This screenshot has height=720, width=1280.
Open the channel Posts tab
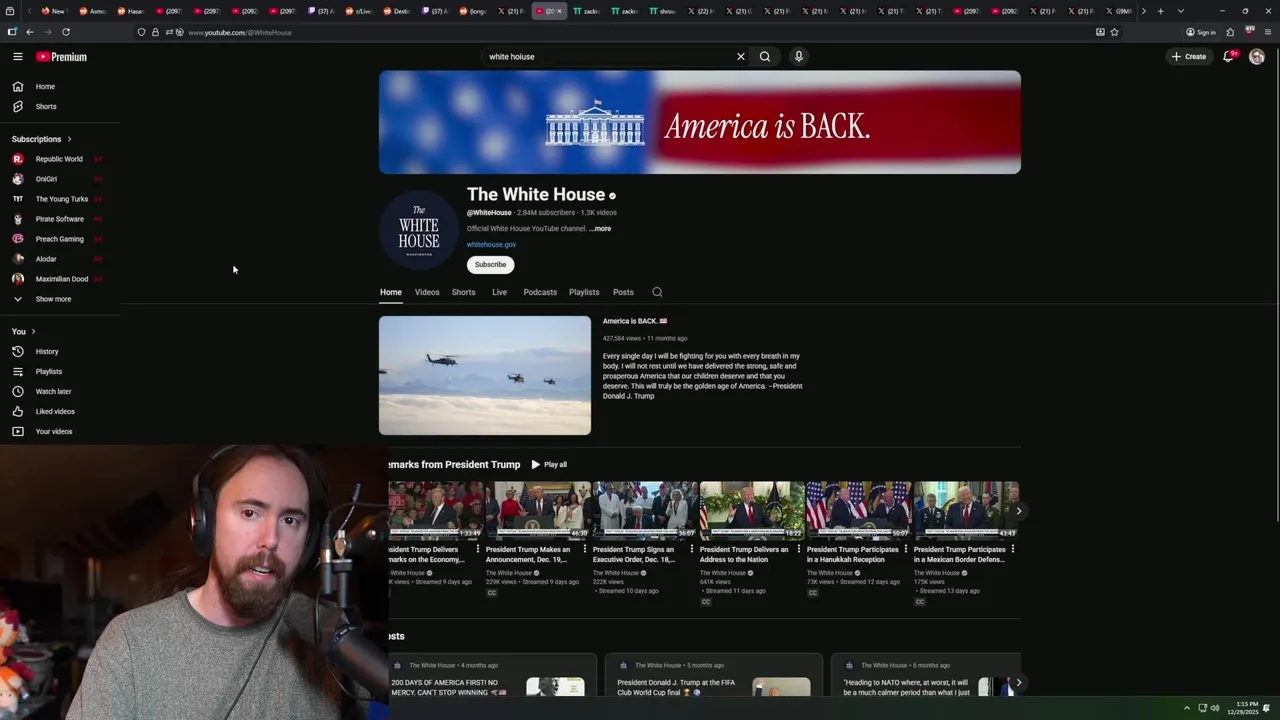coord(623,292)
